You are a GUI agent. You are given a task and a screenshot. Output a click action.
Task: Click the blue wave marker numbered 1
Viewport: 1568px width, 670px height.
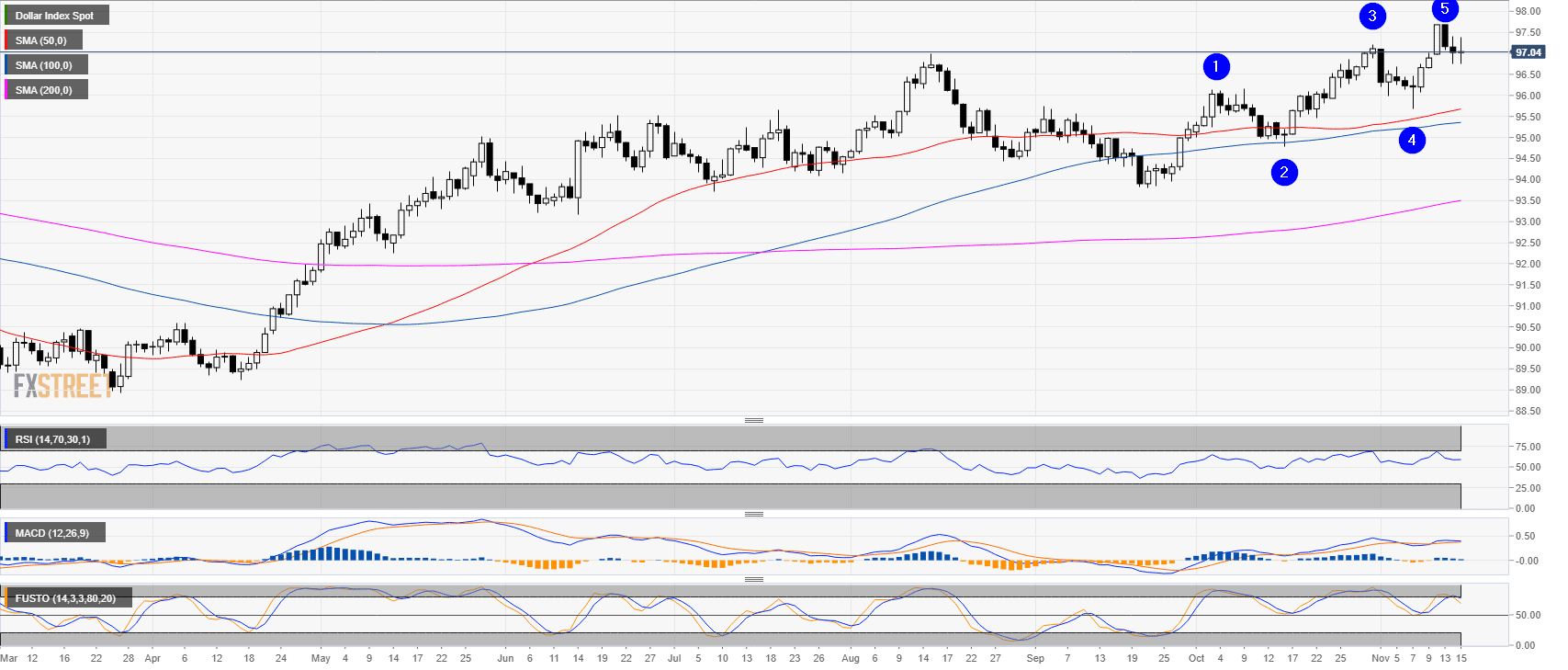(1215, 66)
